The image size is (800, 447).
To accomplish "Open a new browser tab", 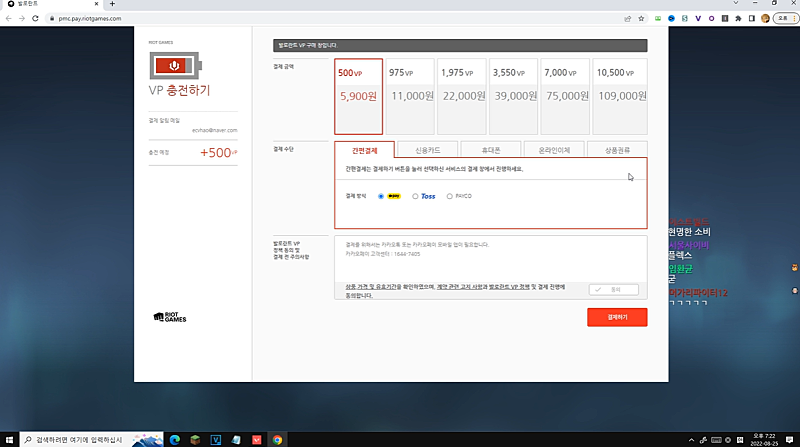I will click(112, 4).
